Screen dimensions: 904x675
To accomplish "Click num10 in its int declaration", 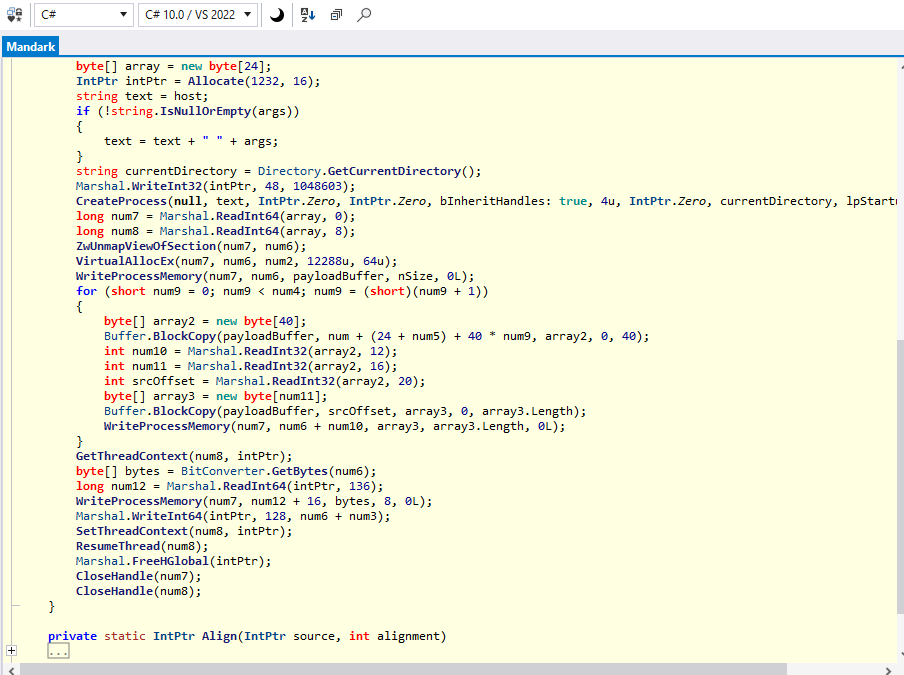I will (149, 351).
